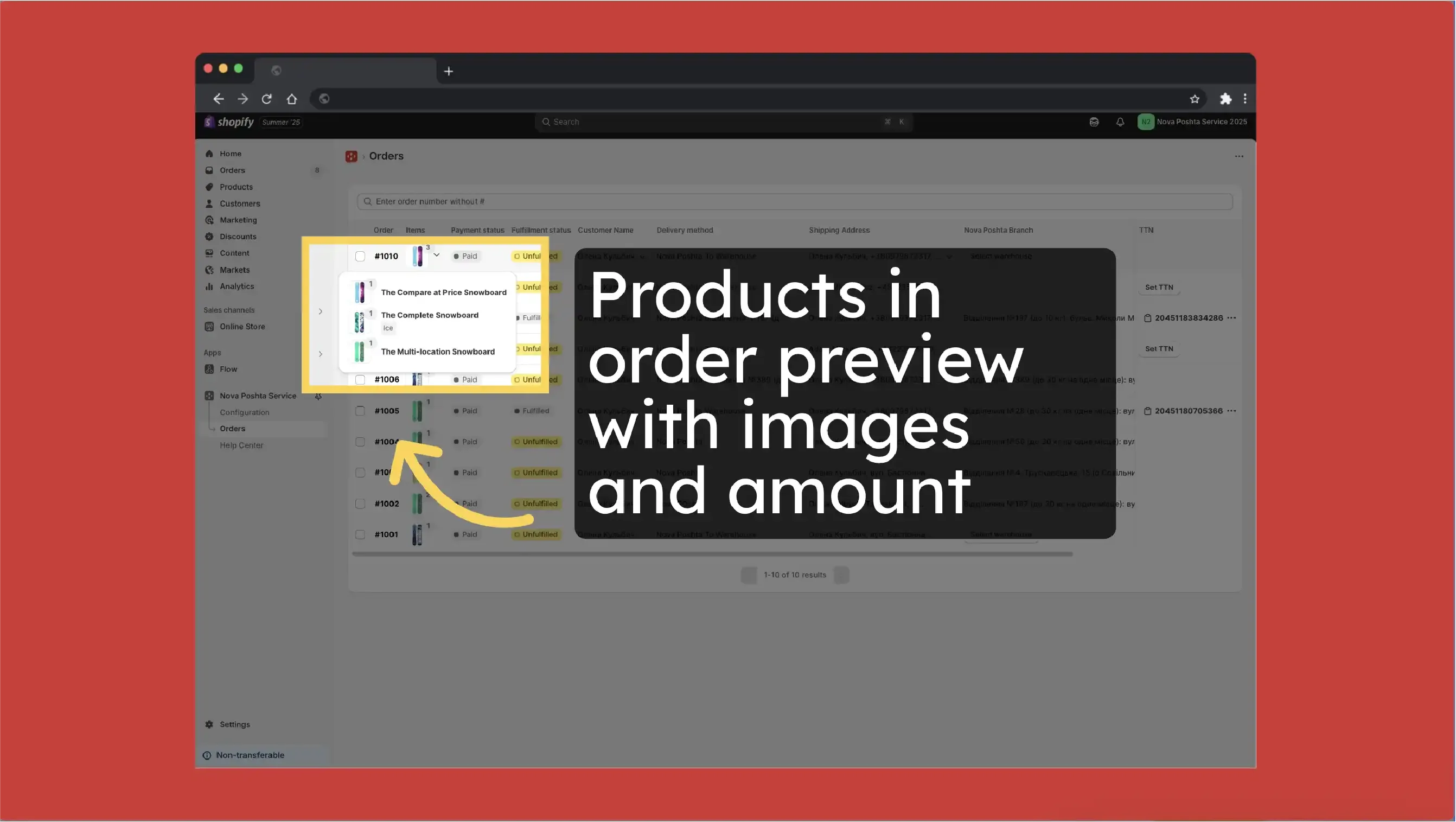Open browser extensions puzzle icon
The image size is (1456, 822).
[1225, 99]
